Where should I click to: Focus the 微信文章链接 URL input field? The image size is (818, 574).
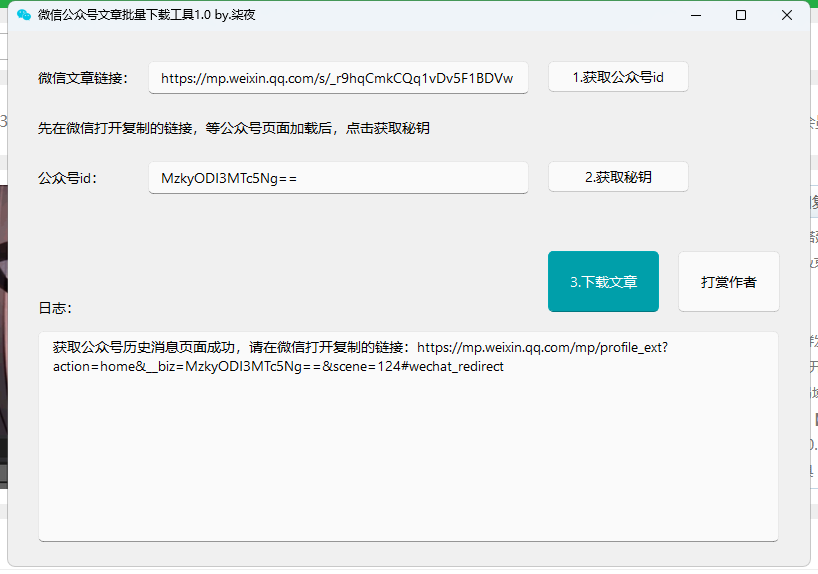tap(338, 78)
